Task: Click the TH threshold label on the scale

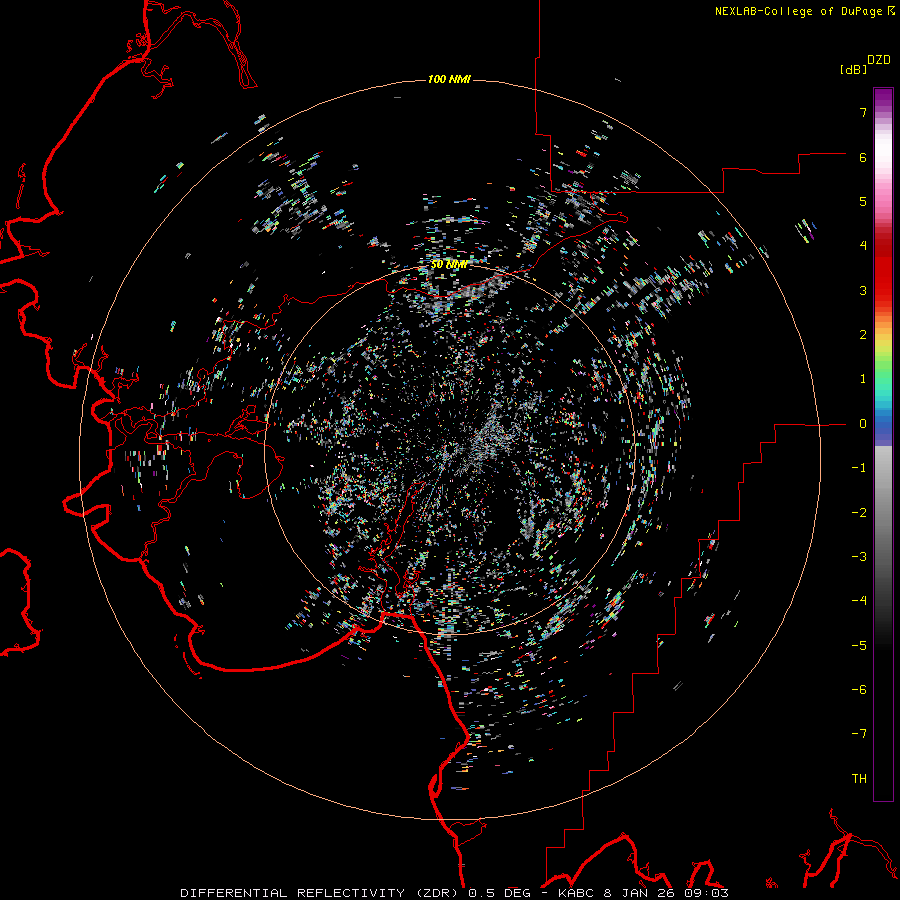Action: [x=859, y=779]
